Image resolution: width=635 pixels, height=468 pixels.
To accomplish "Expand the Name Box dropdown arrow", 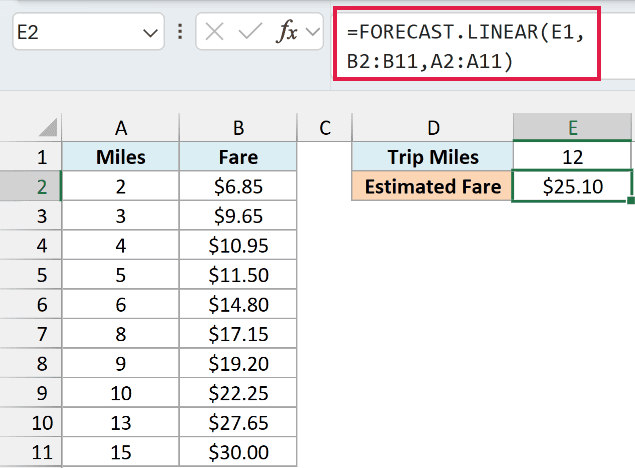I will [x=150, y=32].
